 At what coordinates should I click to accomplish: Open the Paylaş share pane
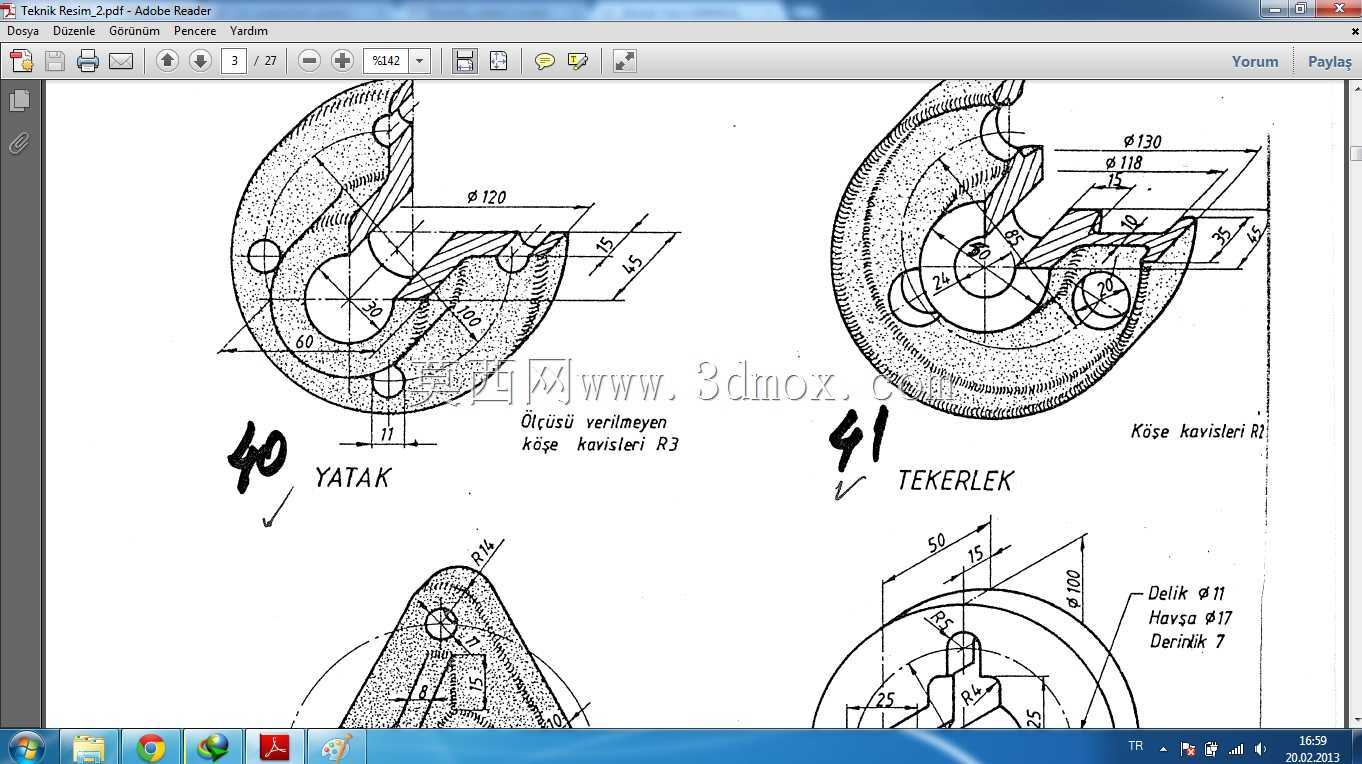1330,61
